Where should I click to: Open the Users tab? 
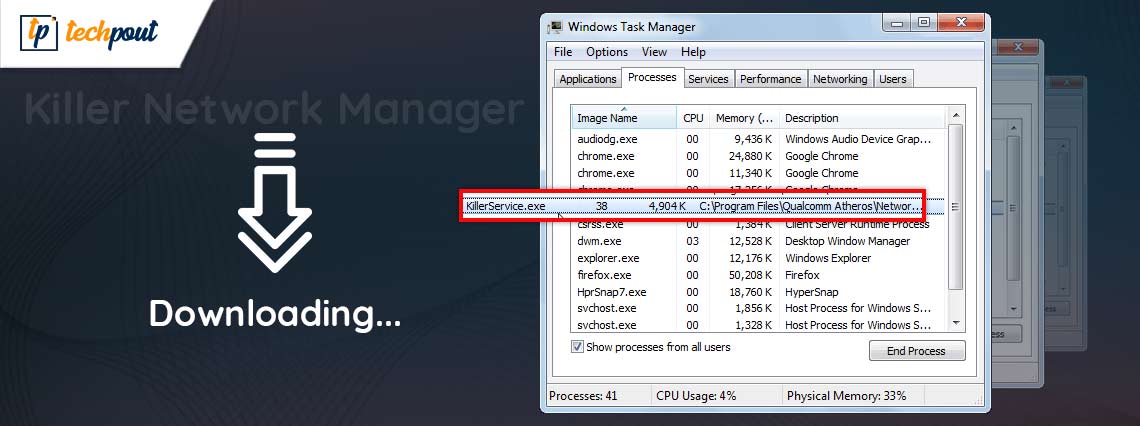tap(892, 79)
